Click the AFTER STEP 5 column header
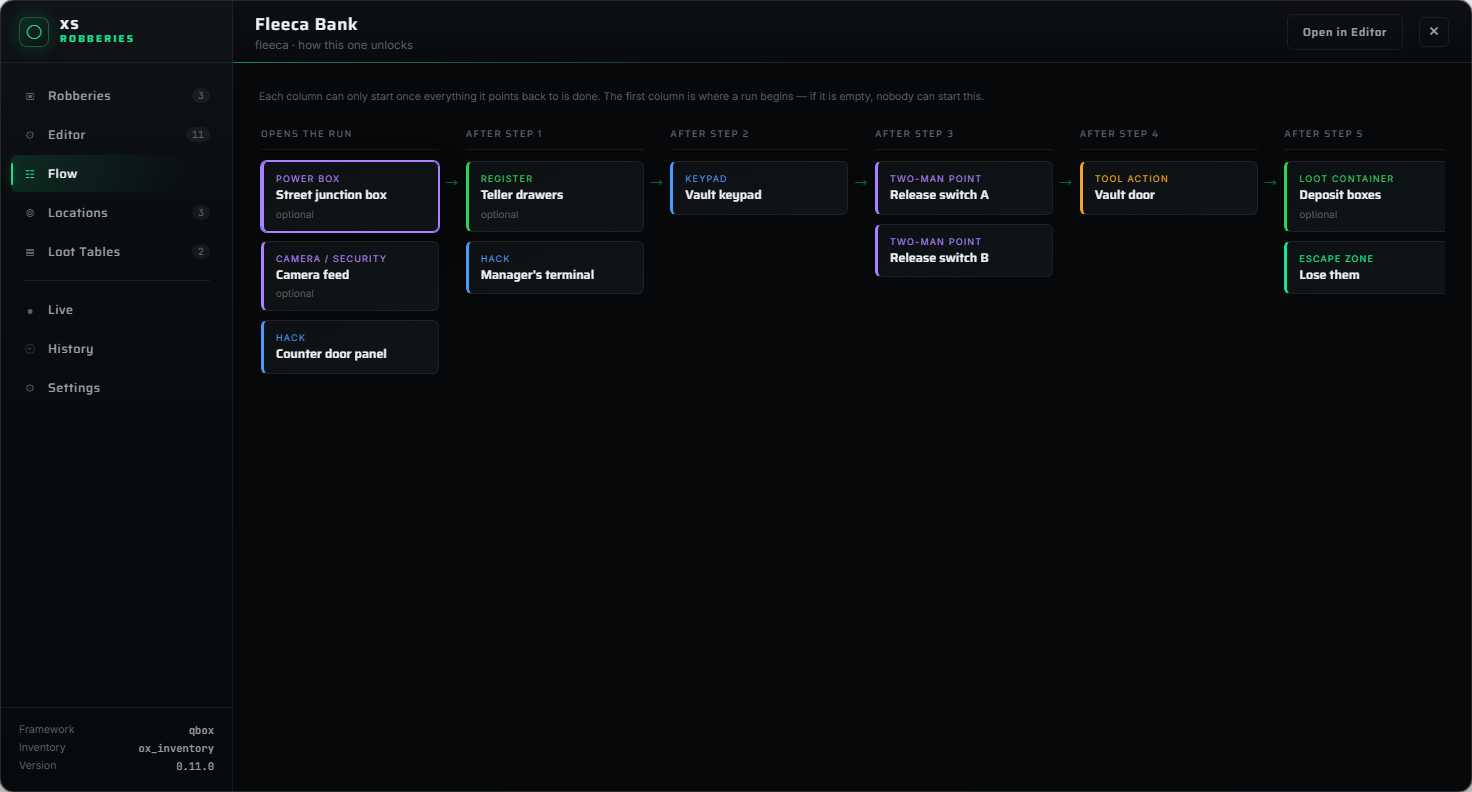This screenshot has height=792, width=1472. pos(1324,134)
